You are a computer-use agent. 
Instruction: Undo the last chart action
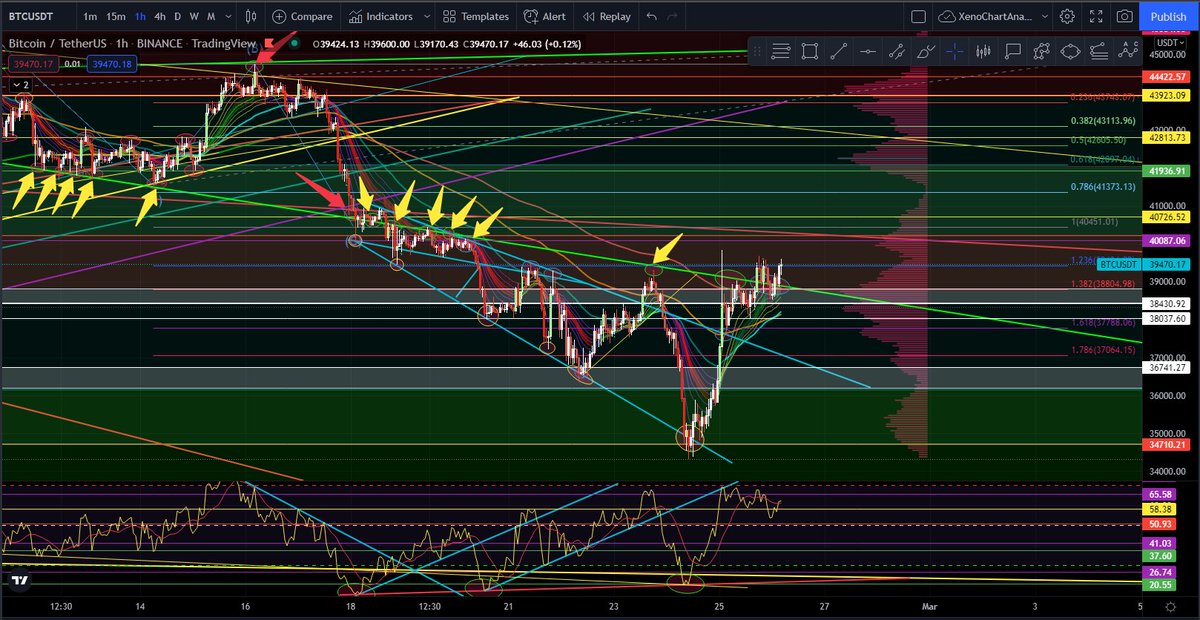(x=652, y=16)
